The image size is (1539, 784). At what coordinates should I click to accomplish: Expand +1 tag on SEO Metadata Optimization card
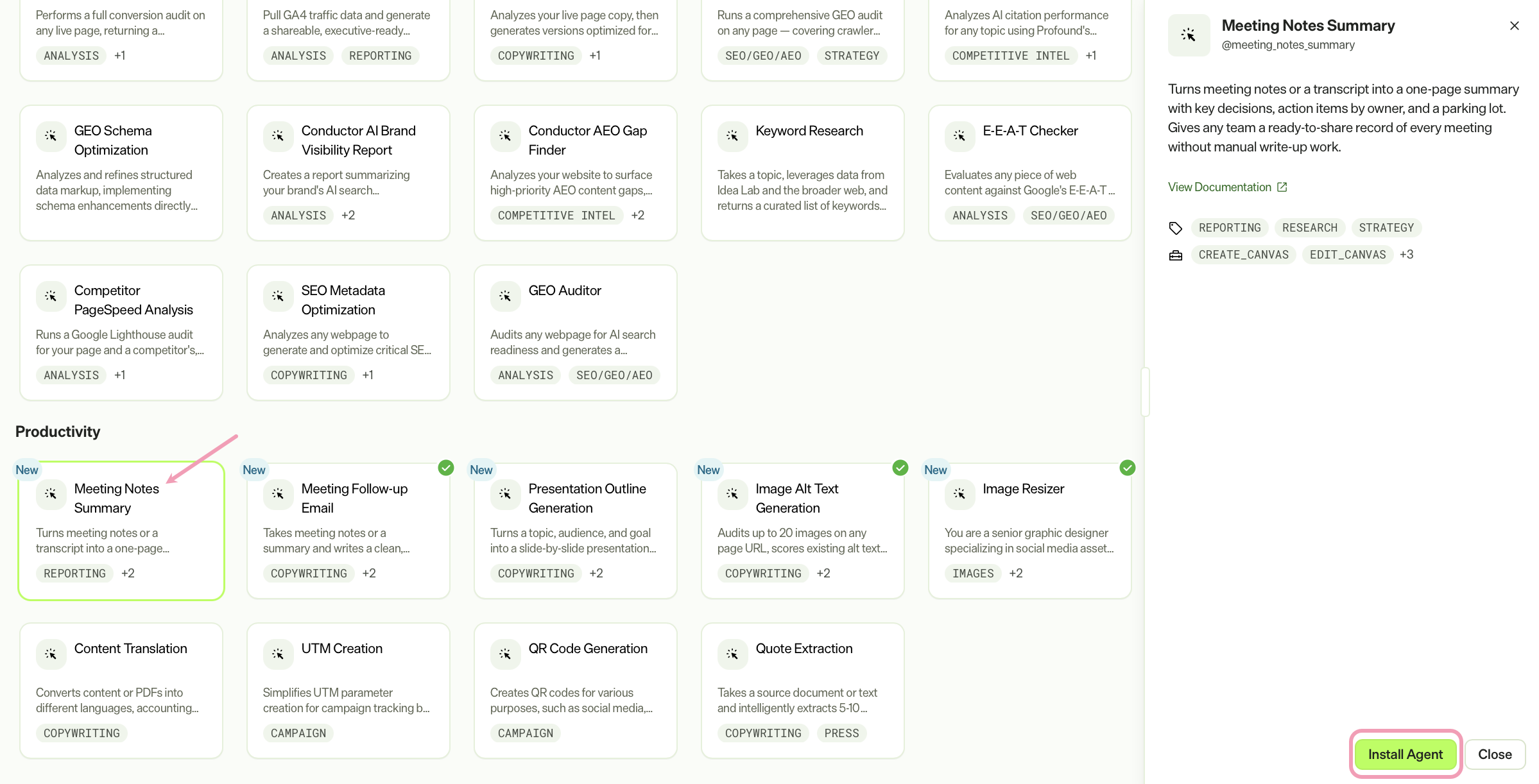coord(368,375)
